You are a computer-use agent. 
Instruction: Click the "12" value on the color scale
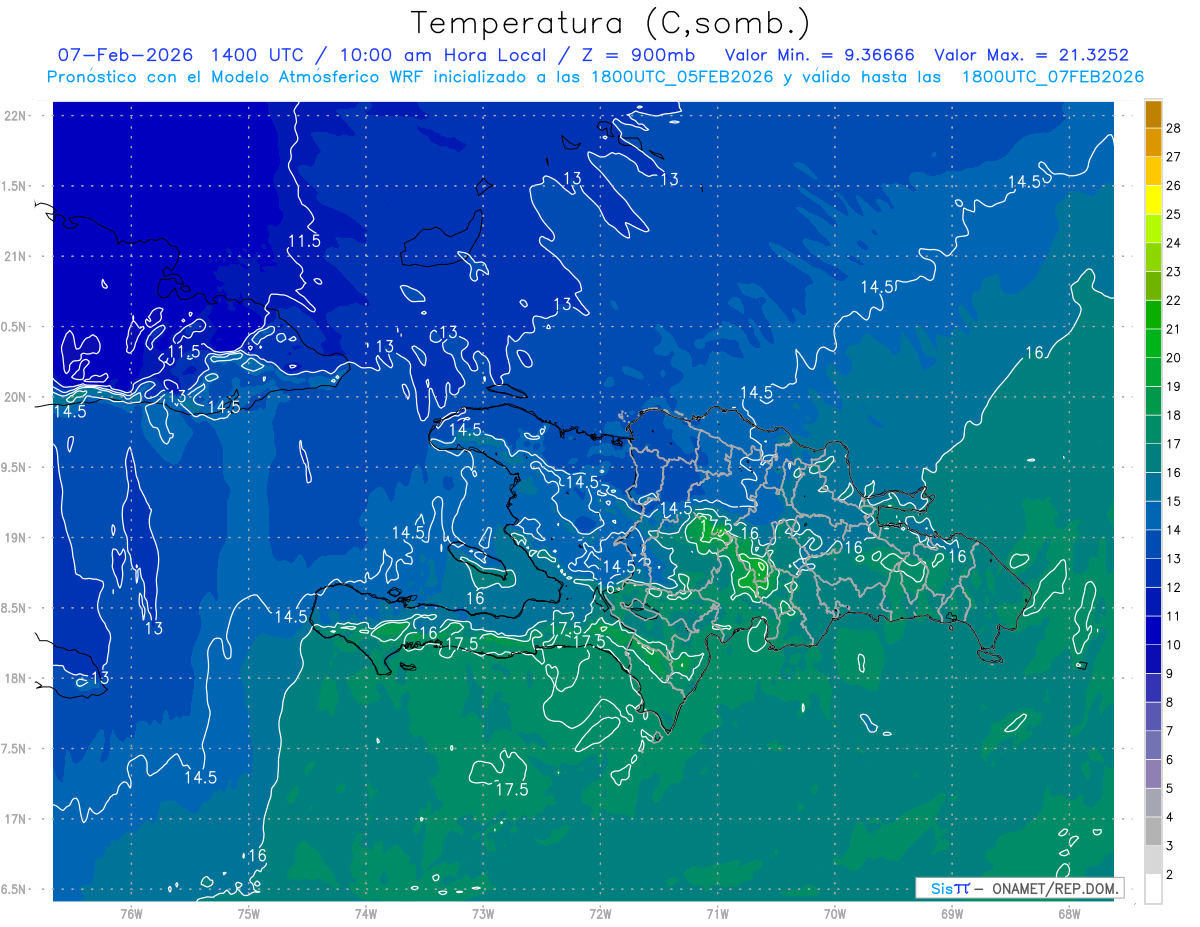[x=1174, y=587]
